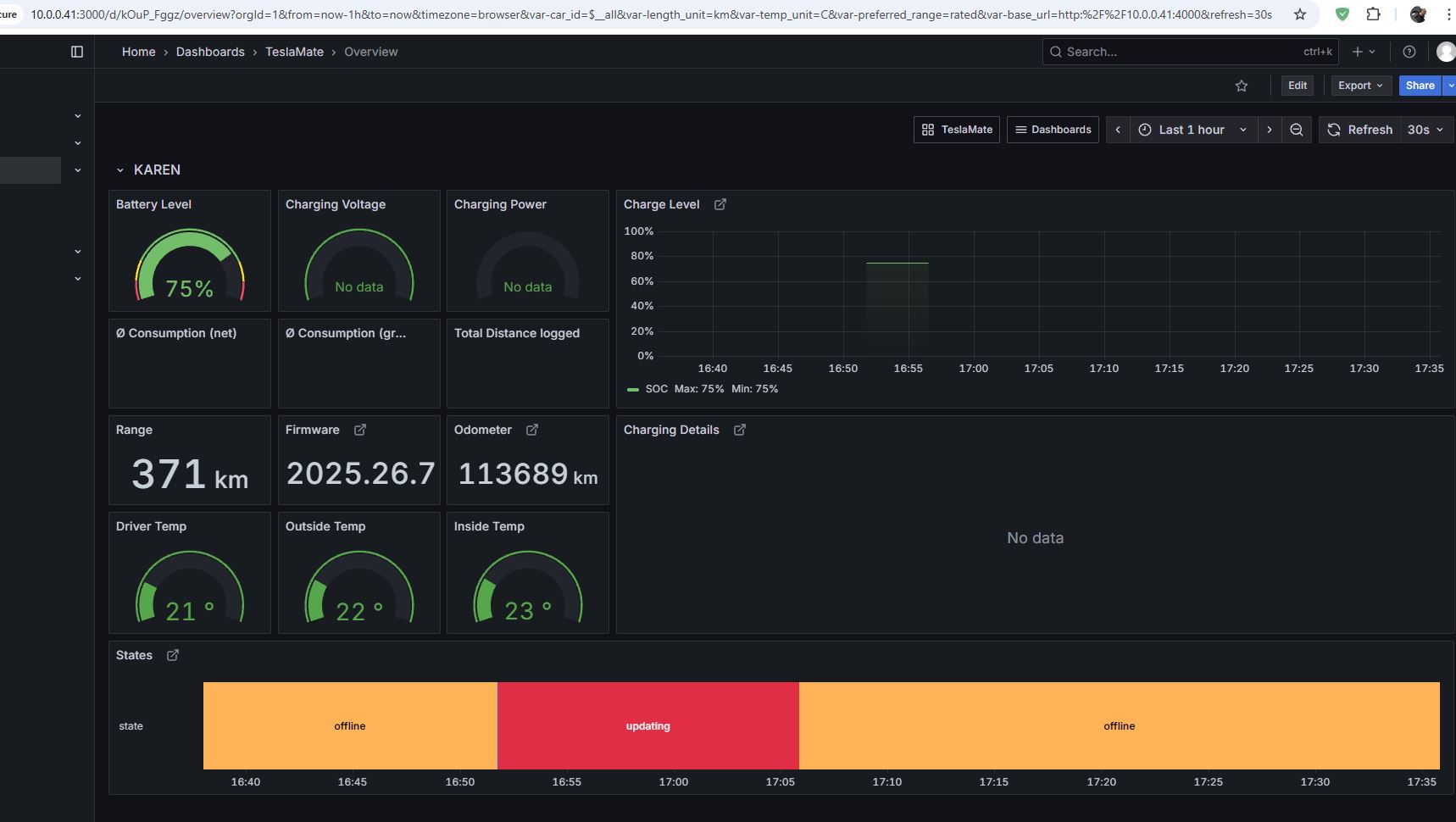Image resolution: width=1456 pixels, height=822 pixels.
Task: Click green SOC line in Charge Level chart
Action: coord(897,264)
